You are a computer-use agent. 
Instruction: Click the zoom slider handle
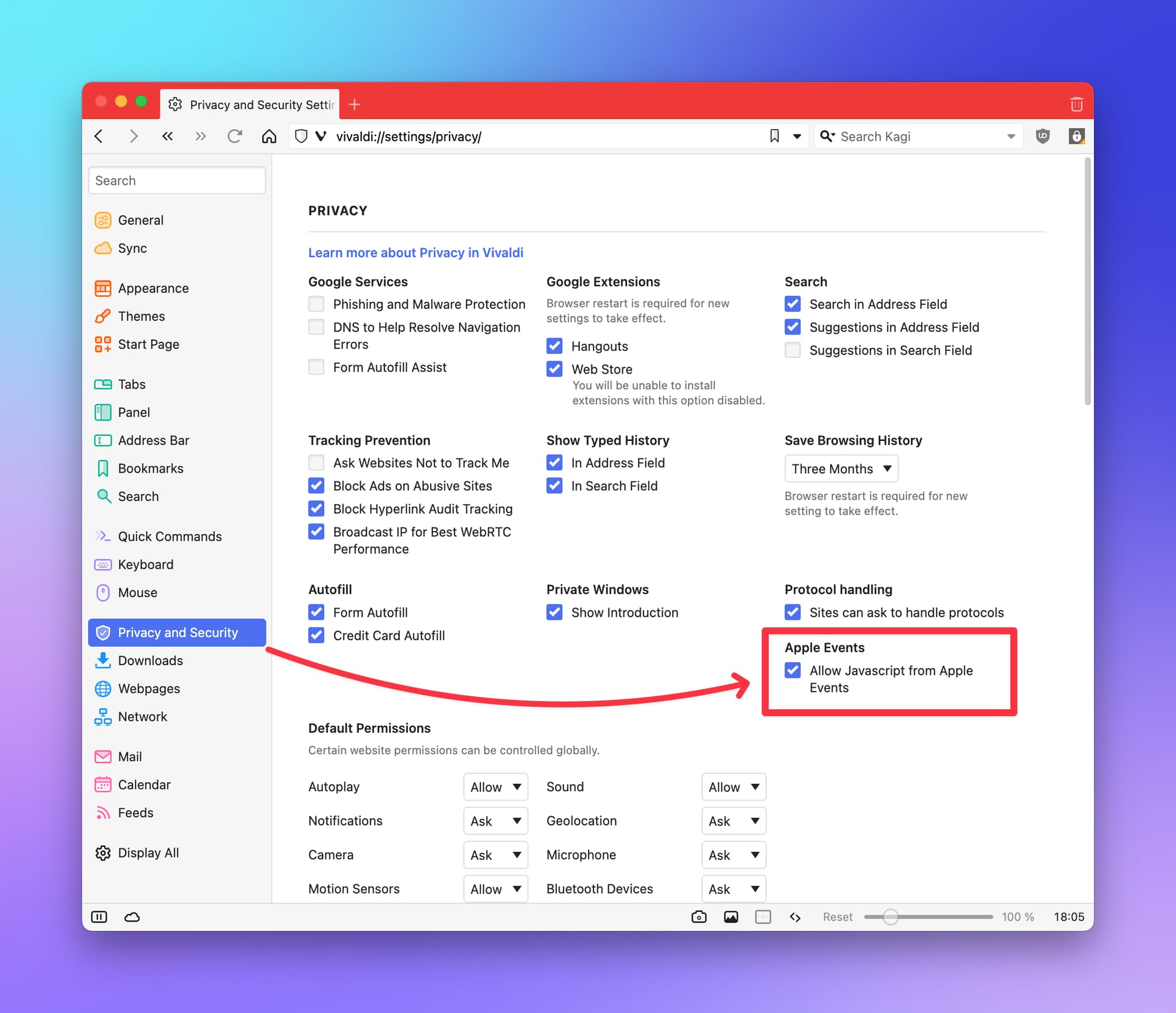tap(891, 917)
